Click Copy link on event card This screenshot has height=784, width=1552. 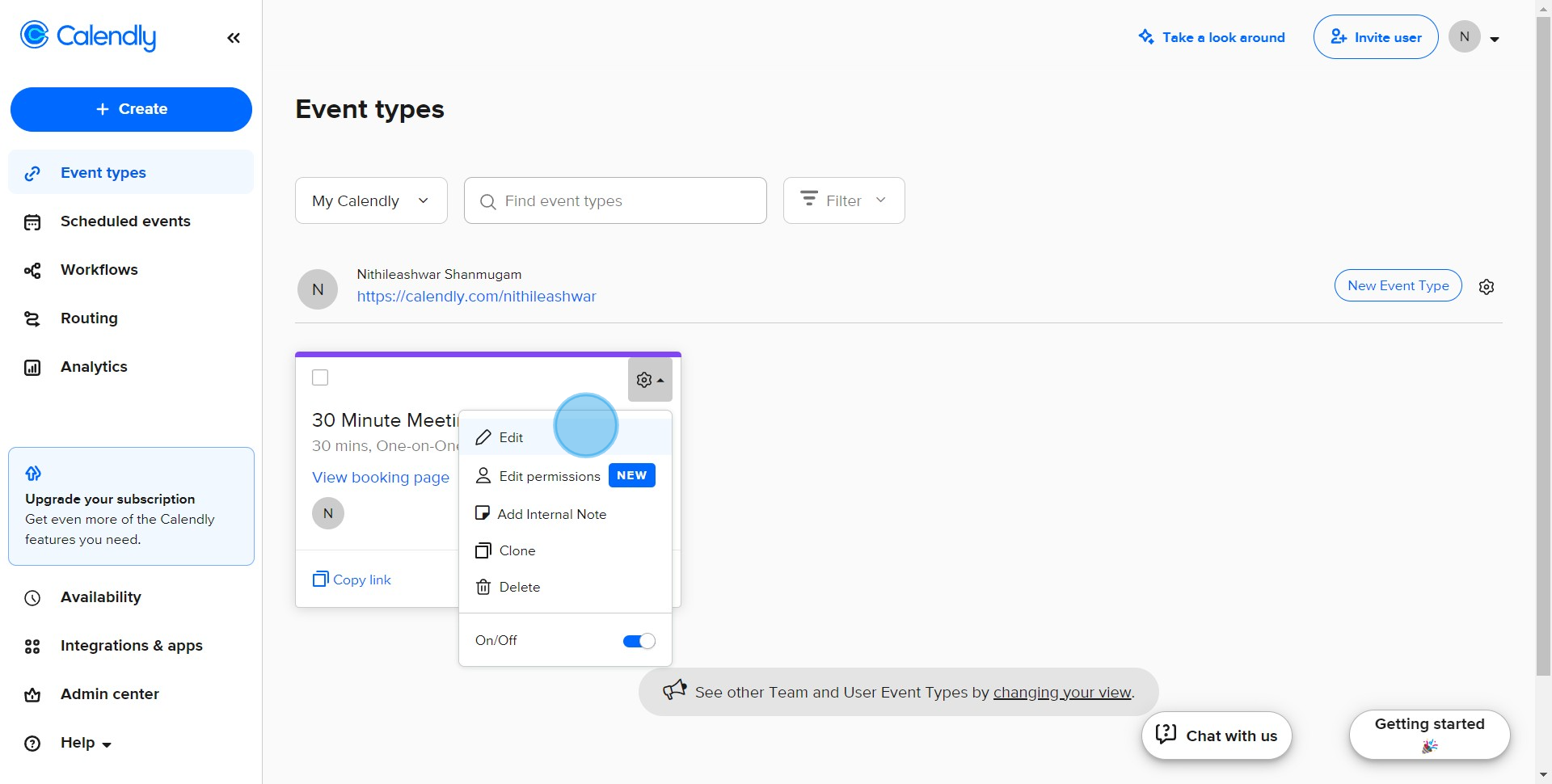pyautogui.click(x=352, y=580)
